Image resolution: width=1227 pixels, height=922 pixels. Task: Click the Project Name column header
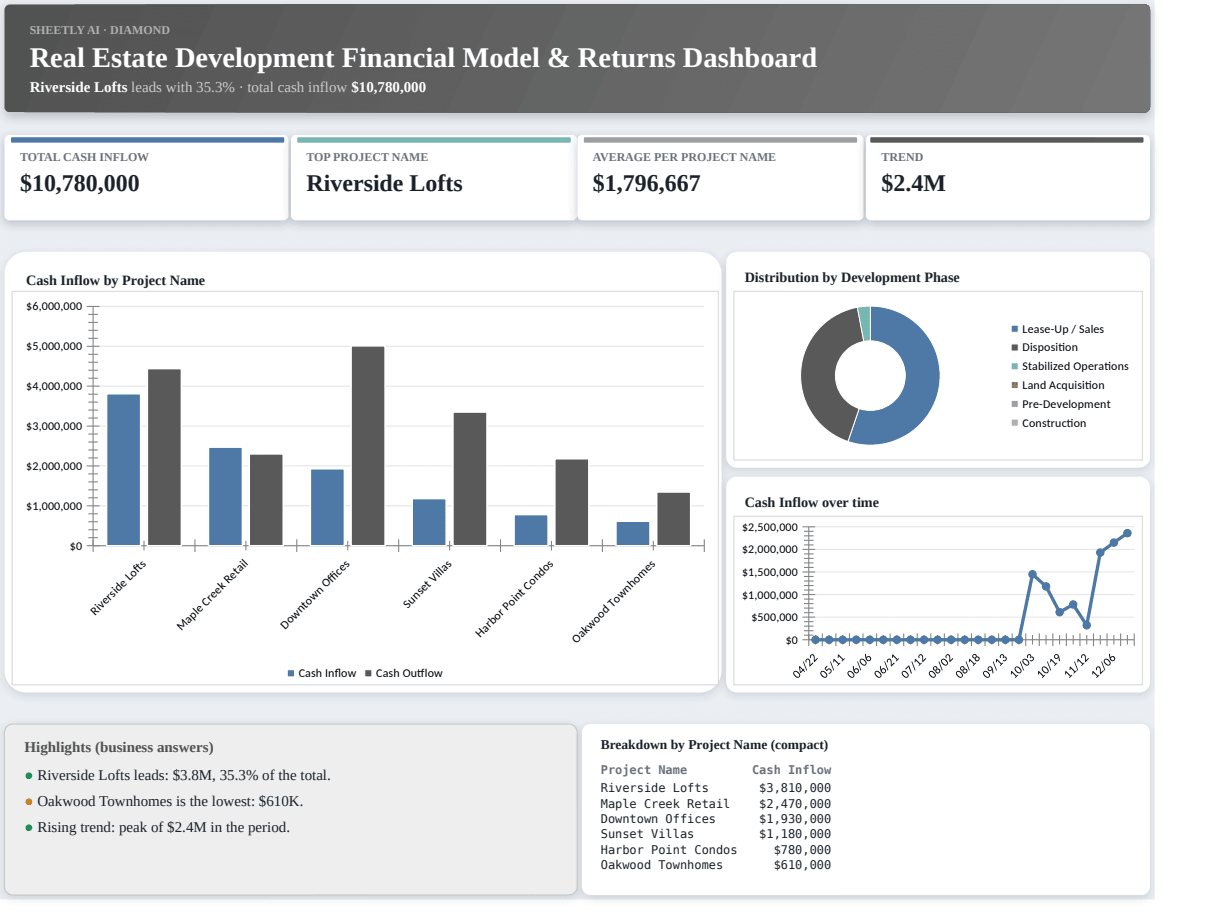[644, 770]
